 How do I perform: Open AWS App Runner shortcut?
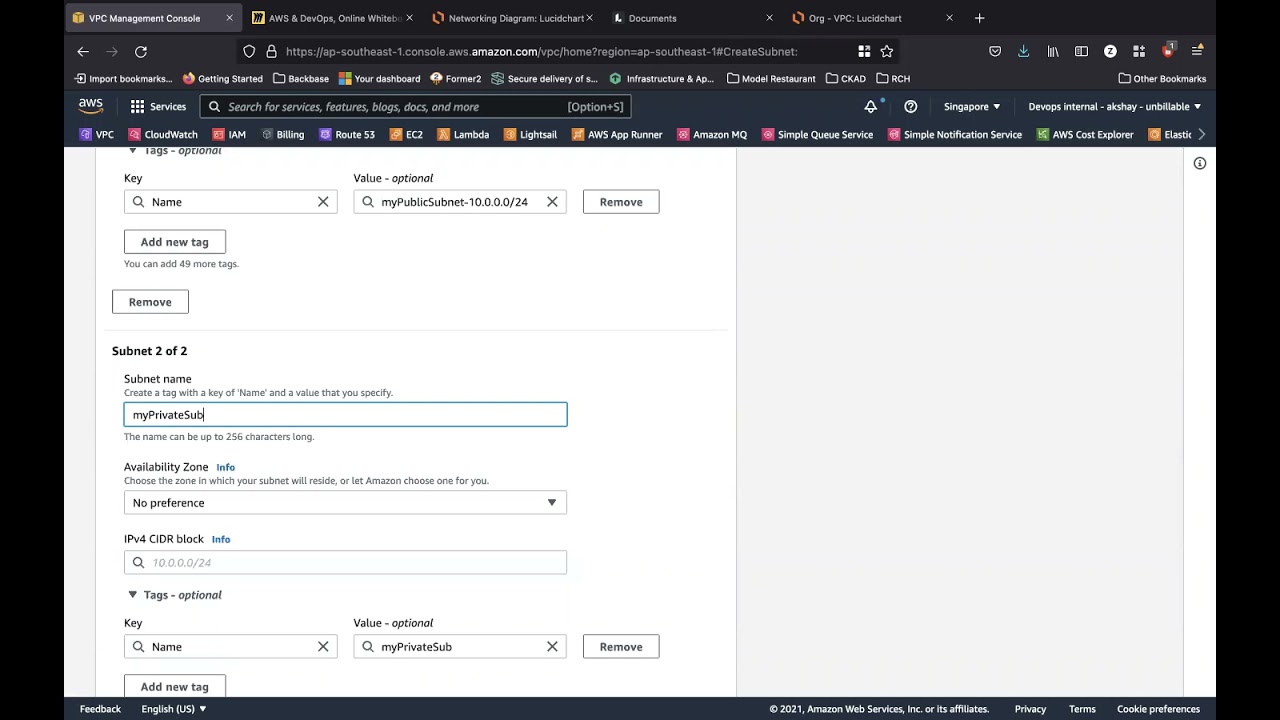pyautogui.click(x=617, y=134)
